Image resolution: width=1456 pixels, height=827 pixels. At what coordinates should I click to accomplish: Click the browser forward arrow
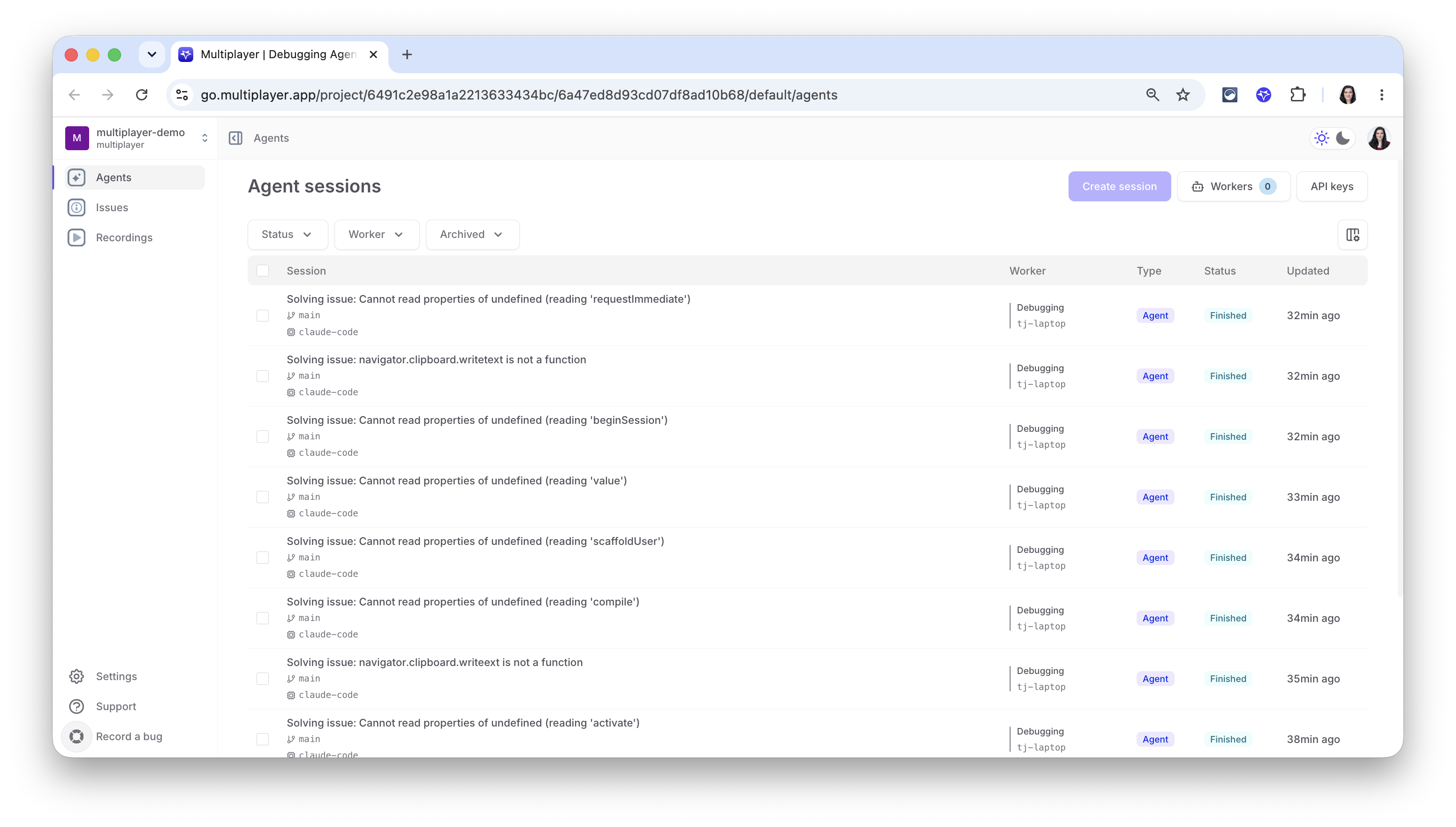108,95
